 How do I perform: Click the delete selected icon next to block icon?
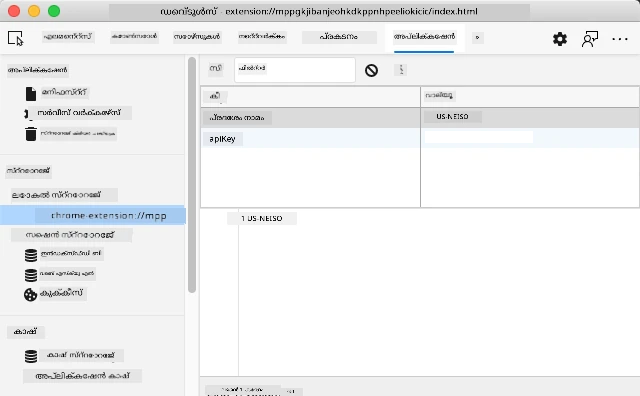[401, 70]
